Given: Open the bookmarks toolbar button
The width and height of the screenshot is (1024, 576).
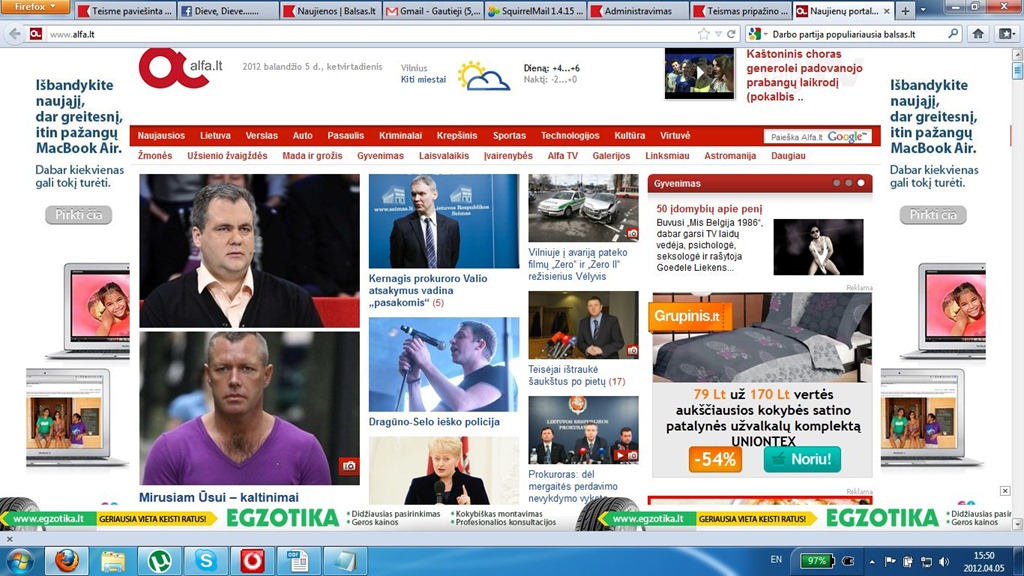Looking at the screenshot, I should pos(1006,34).
